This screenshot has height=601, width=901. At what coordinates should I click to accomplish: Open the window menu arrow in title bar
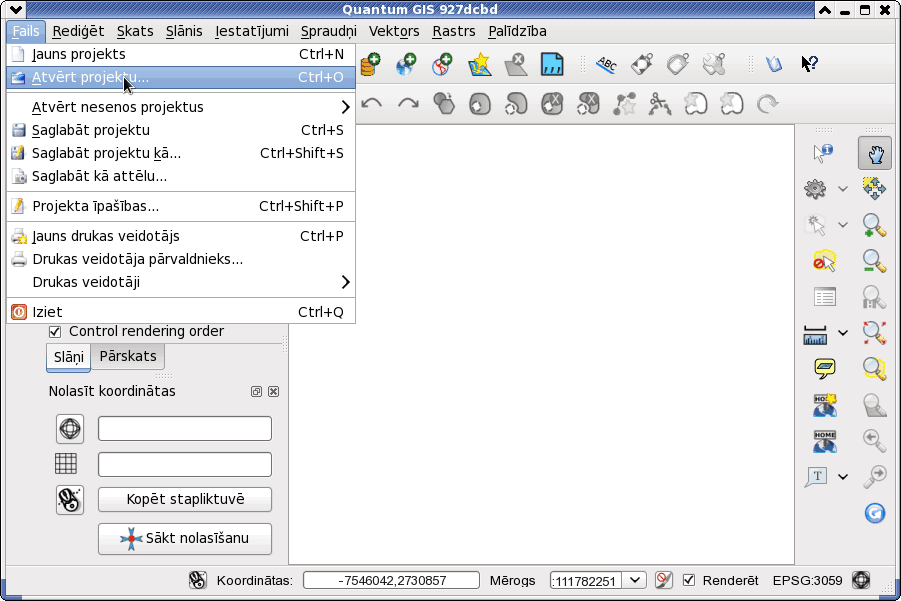pos(16,9)
